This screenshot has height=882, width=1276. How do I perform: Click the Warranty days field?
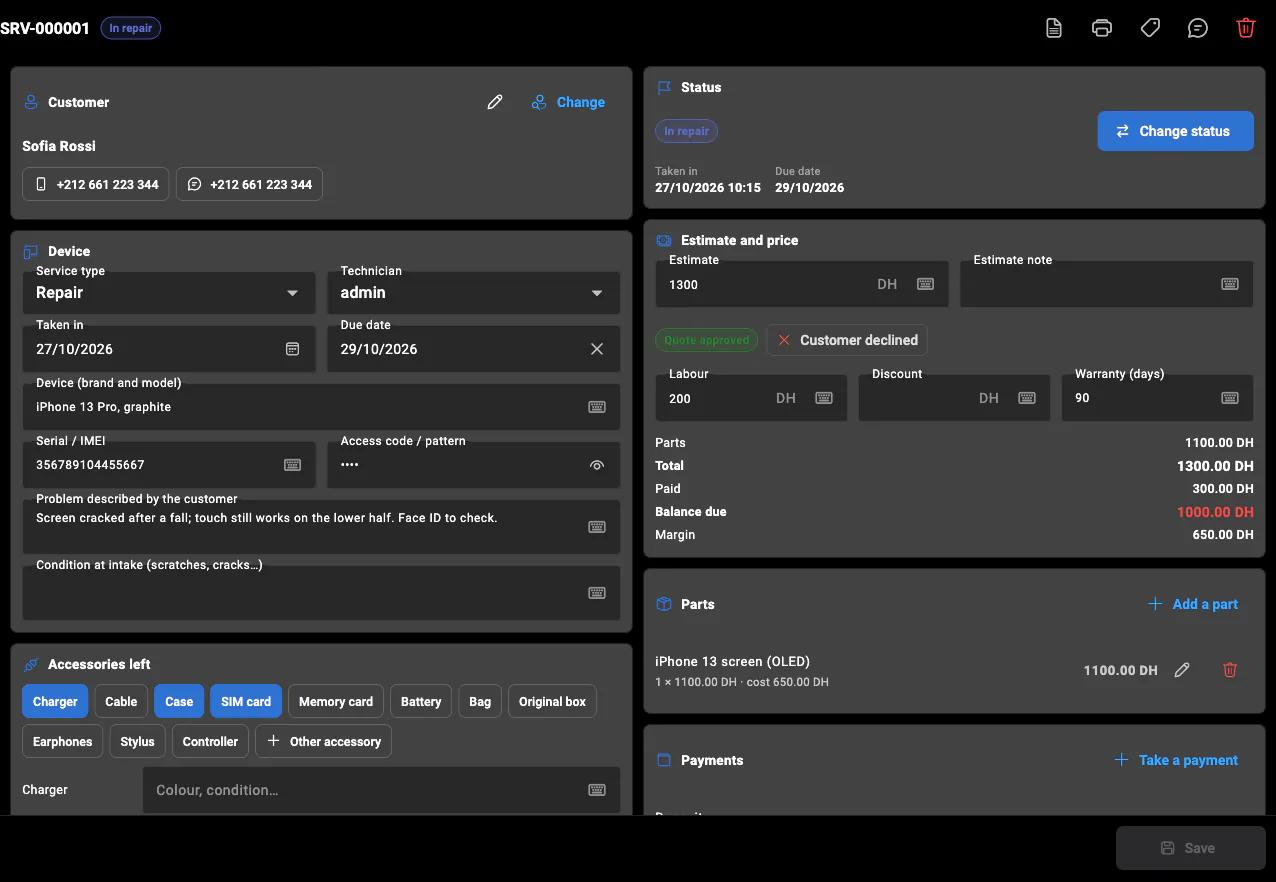tap(1157, 398)
